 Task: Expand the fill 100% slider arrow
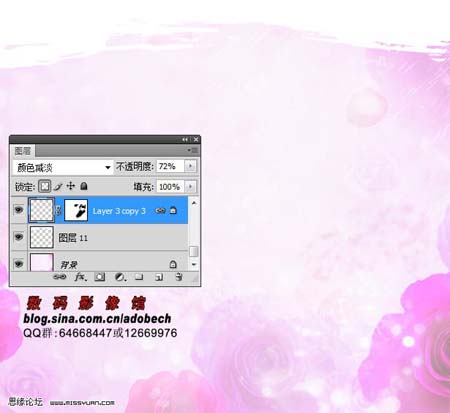tap(191, 187)
